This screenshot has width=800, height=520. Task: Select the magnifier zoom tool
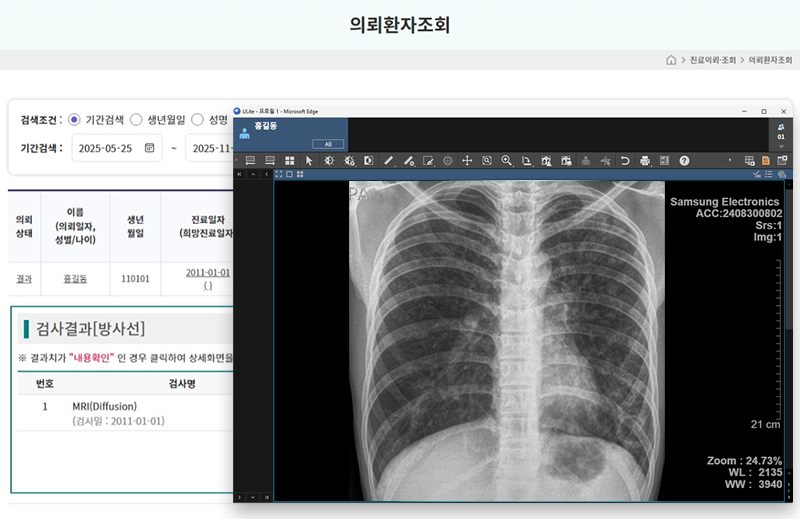pyautogui.click(x=507, y=160)
